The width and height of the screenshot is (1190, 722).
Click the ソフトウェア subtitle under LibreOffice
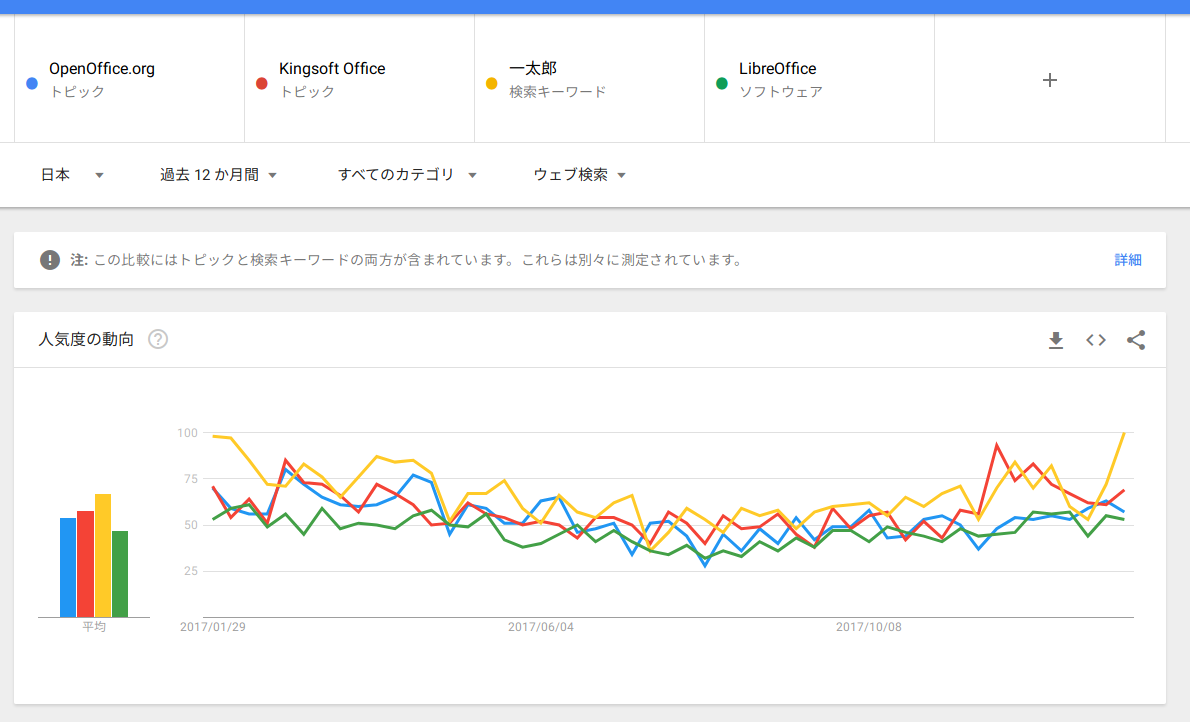tap(781, 92)
